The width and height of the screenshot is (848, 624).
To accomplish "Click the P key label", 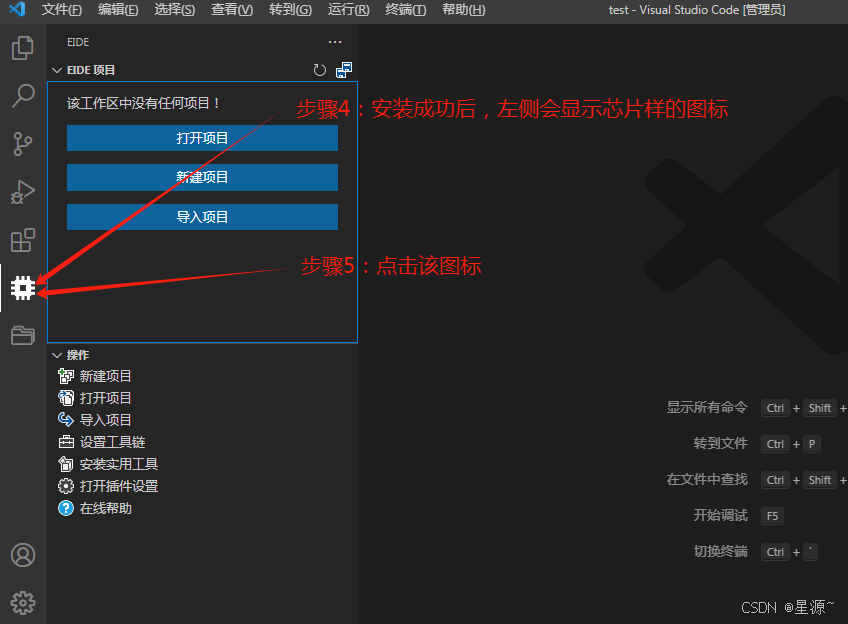I will pos(812,444).
